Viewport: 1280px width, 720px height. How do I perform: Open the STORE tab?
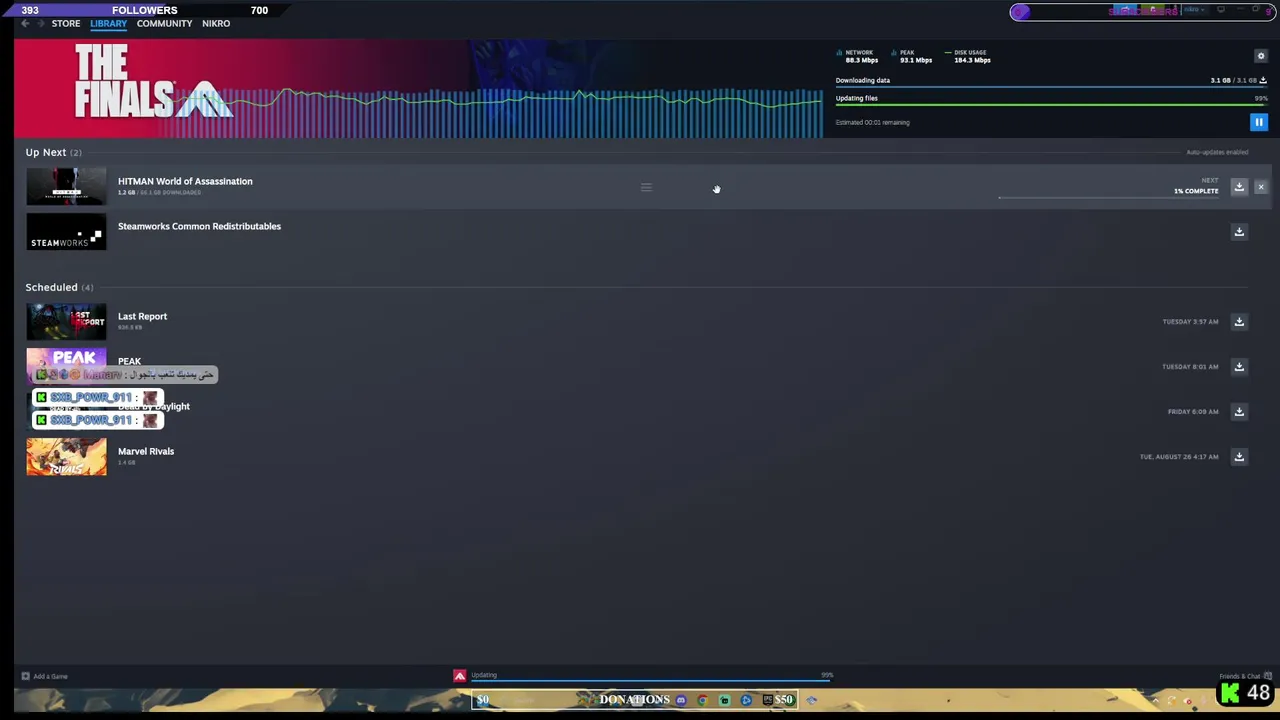(66, 23)
